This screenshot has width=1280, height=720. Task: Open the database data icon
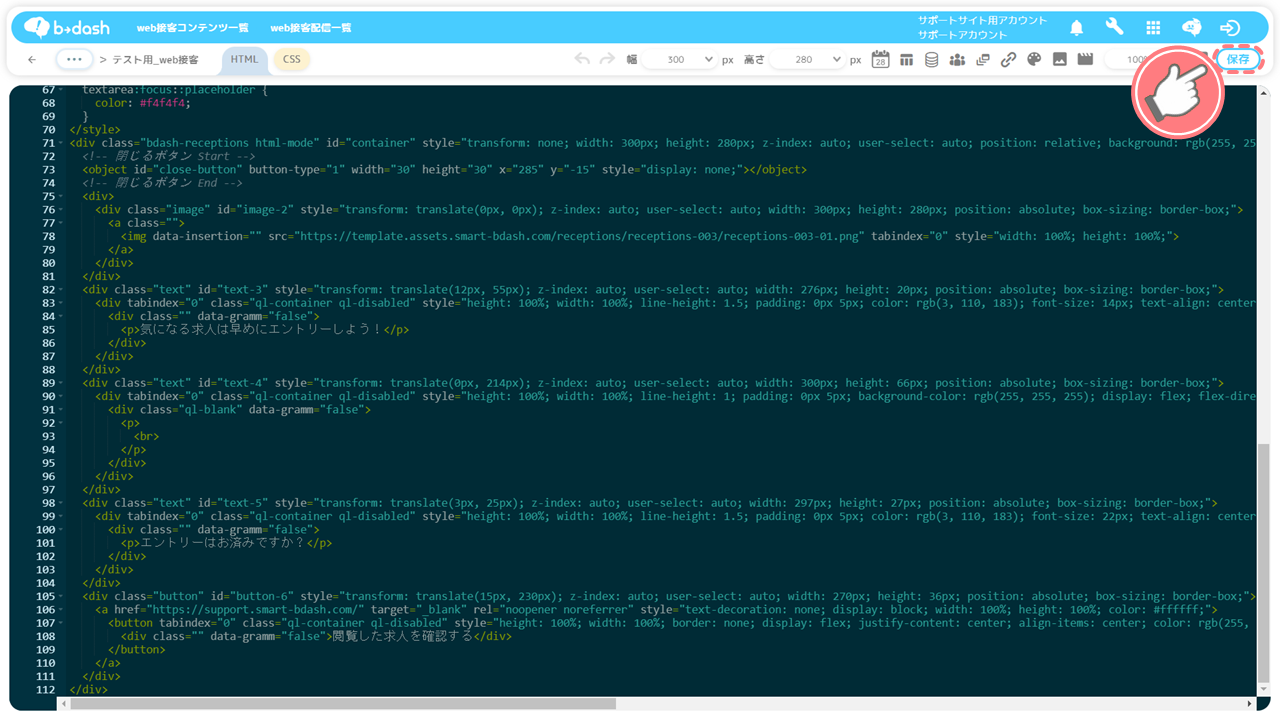931,60
